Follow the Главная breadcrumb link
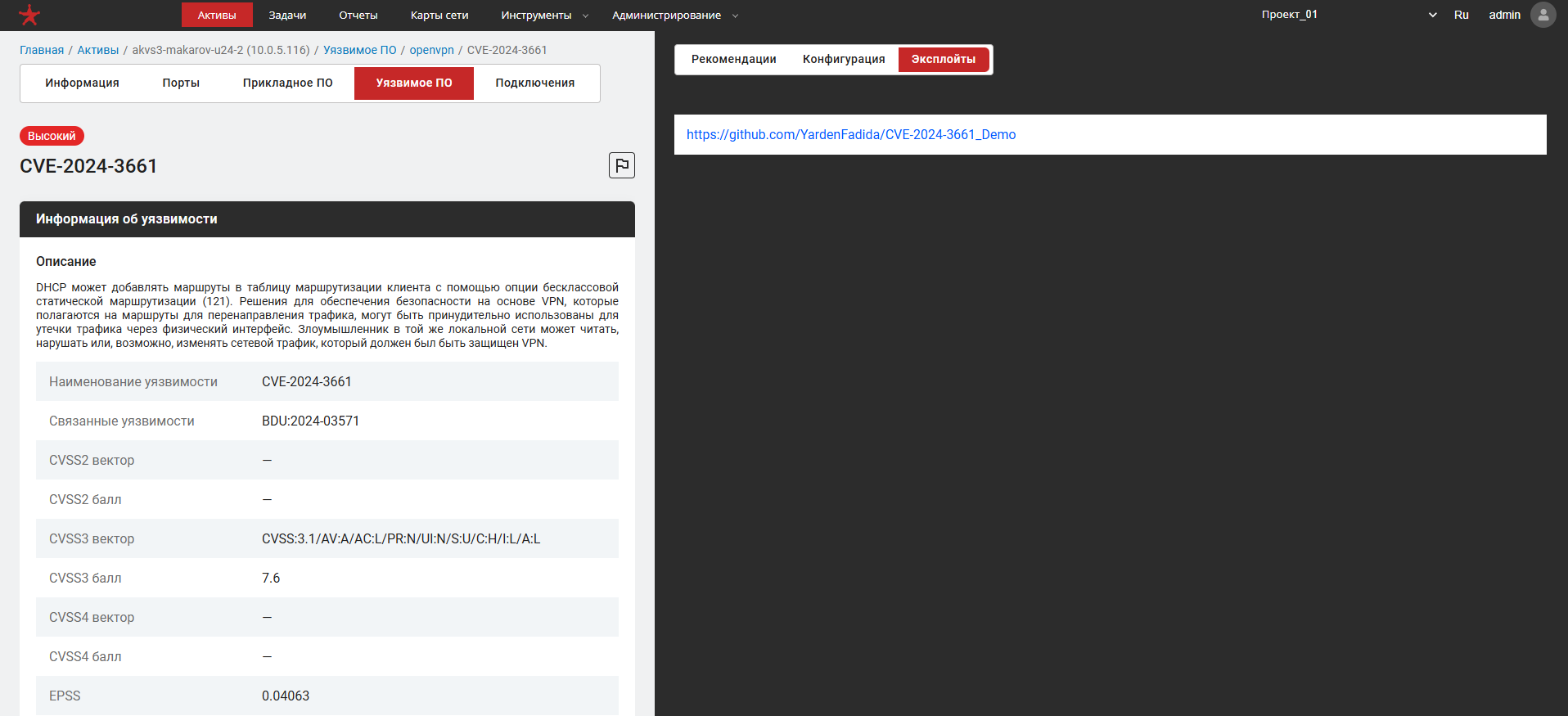 [42, 50]
